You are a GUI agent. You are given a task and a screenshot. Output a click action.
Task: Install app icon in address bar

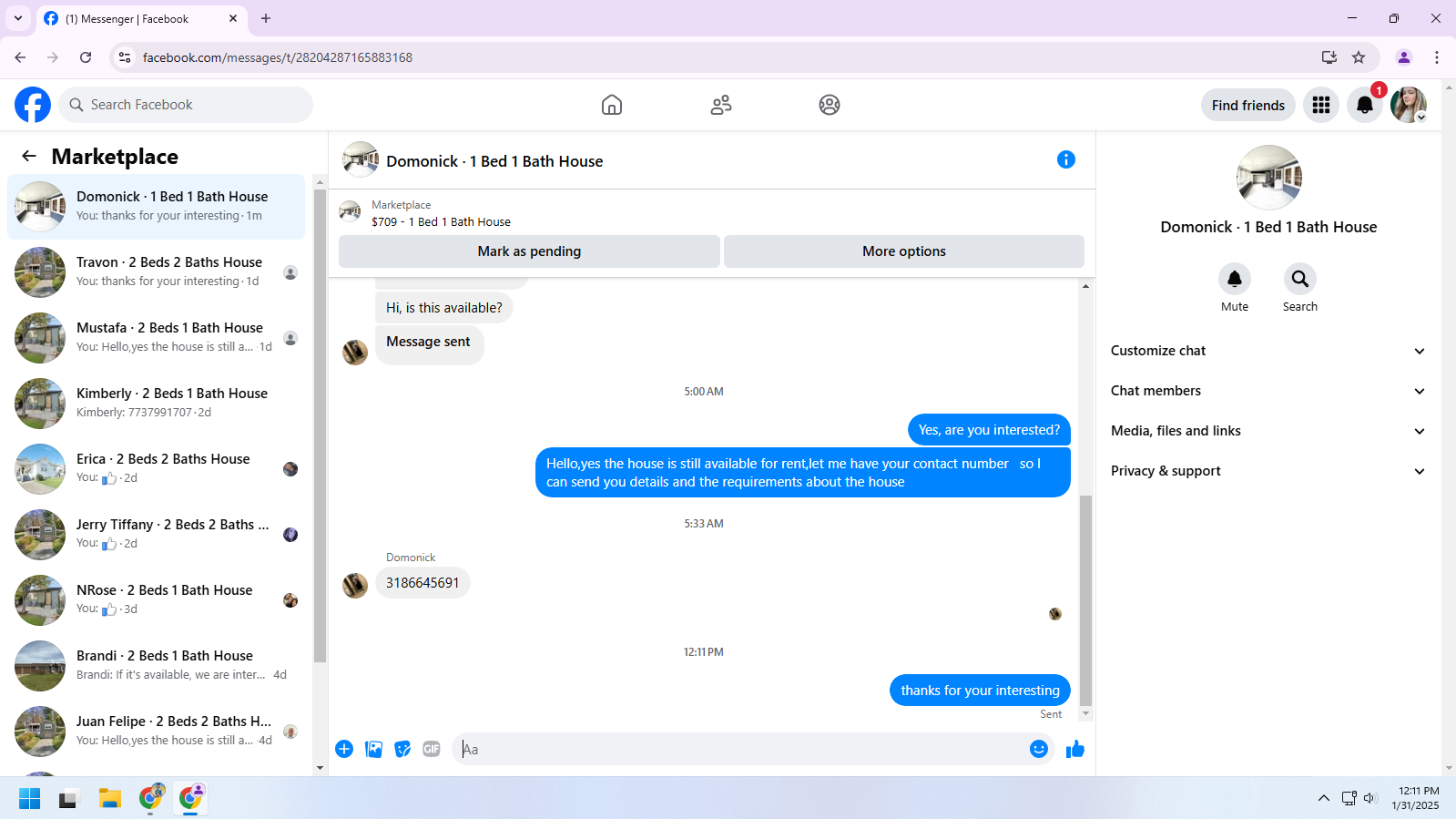tap(1329, 57)
